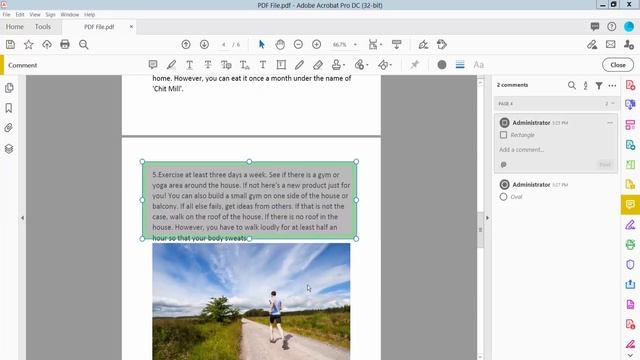Open page thumbnails panel
Viewport: 640px width, 360px height.
point(9,88)
